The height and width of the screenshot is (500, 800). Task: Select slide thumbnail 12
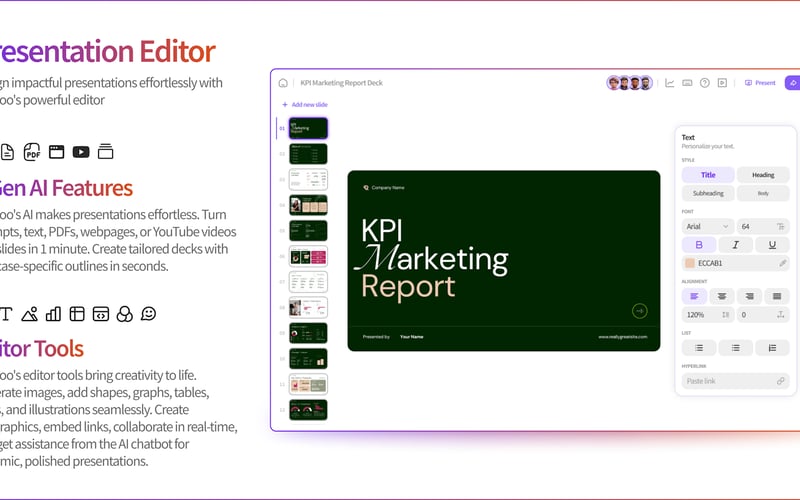click(x=308, y=410)
